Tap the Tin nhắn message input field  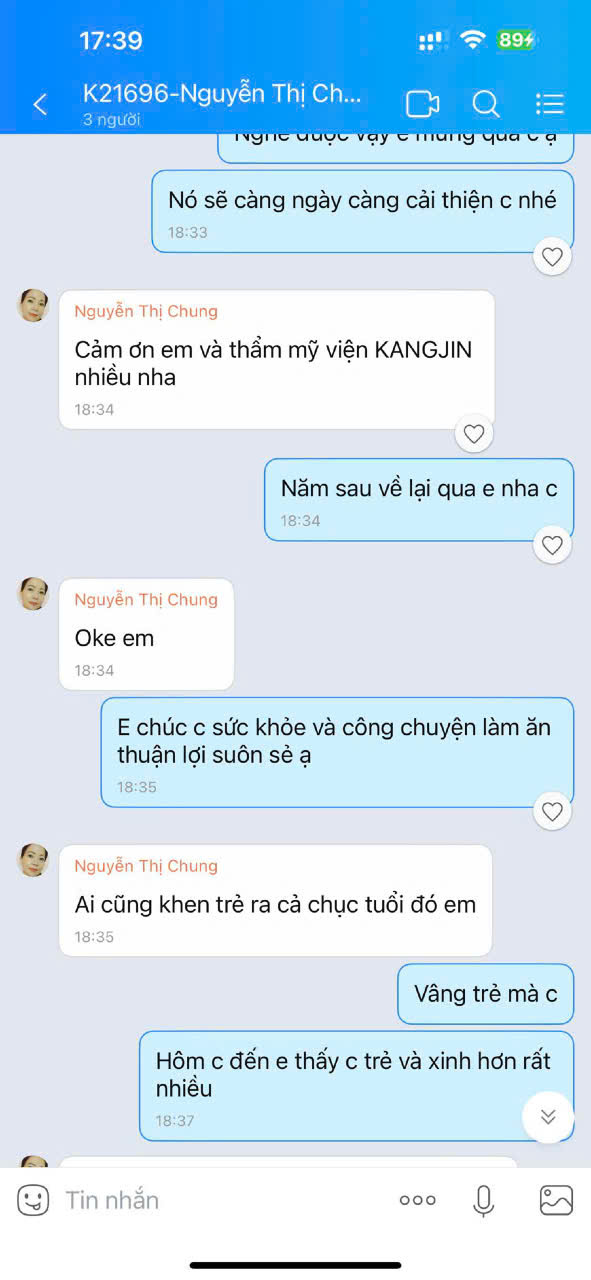click(220, 1200)
